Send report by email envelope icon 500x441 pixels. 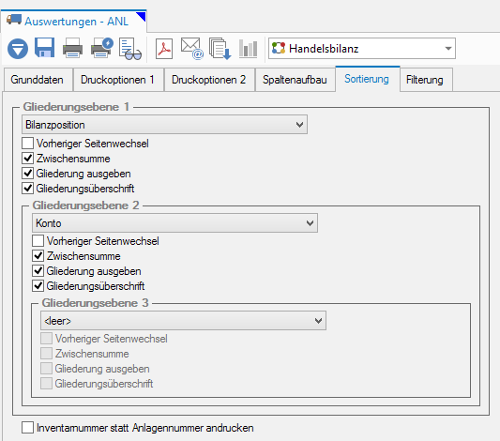192,49
